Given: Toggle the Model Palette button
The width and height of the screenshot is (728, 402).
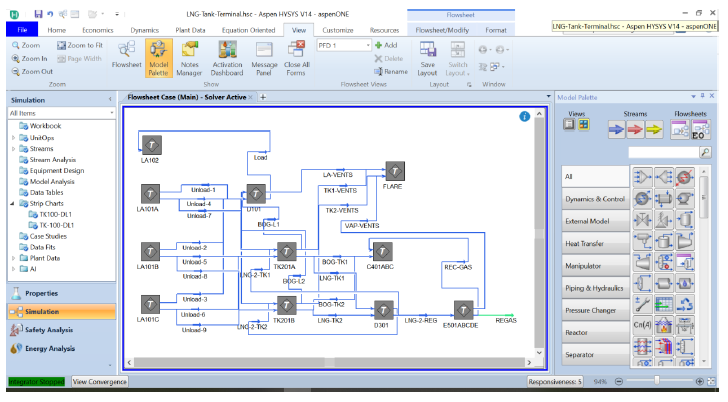Looking at the screenshot, I should [158, 58].
